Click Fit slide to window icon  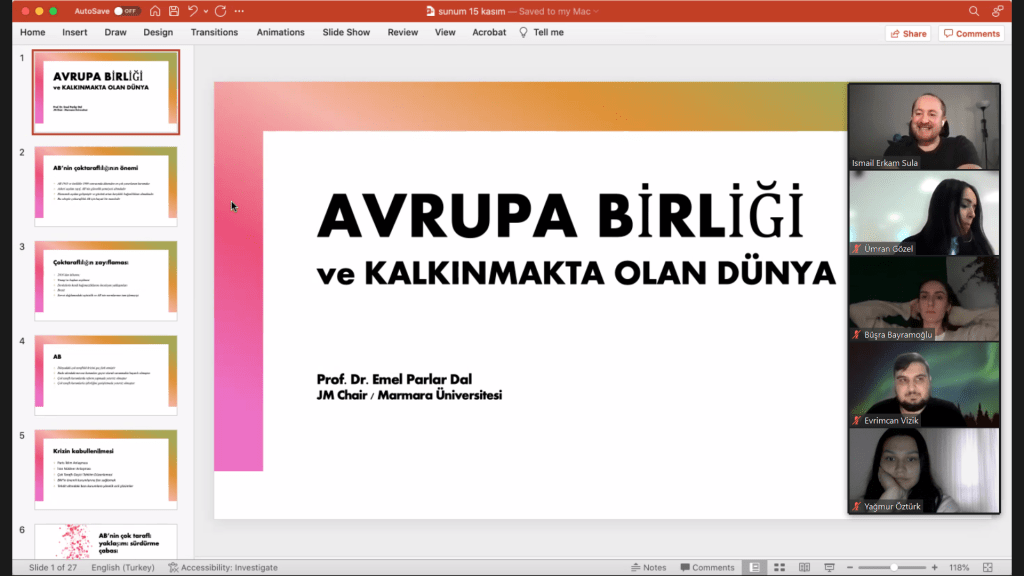coord(988,567)
